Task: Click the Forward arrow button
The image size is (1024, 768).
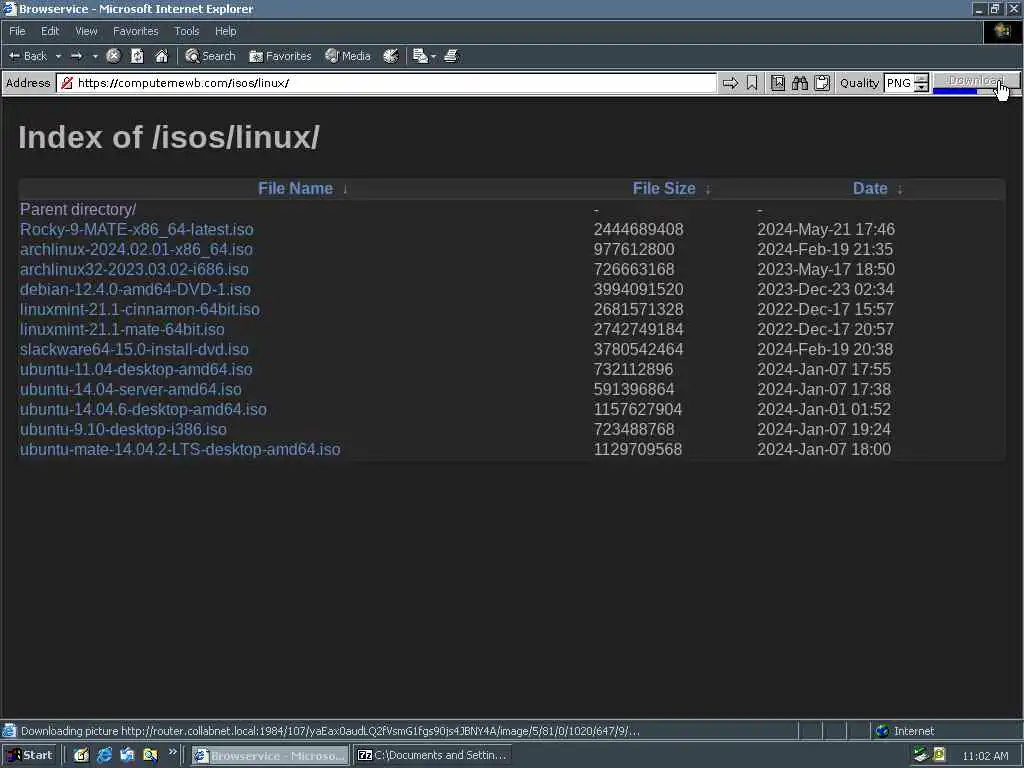Action: 76,56
